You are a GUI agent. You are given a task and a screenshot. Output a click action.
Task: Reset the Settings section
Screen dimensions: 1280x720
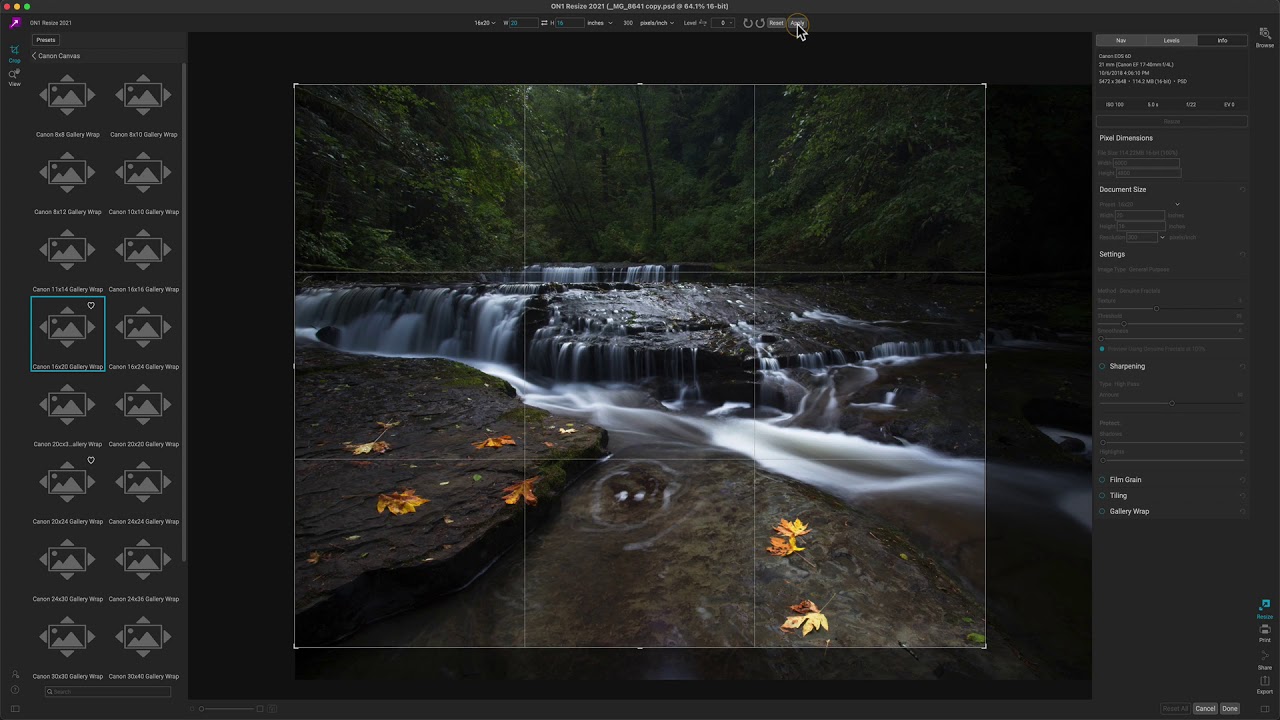pos(1243,254)
